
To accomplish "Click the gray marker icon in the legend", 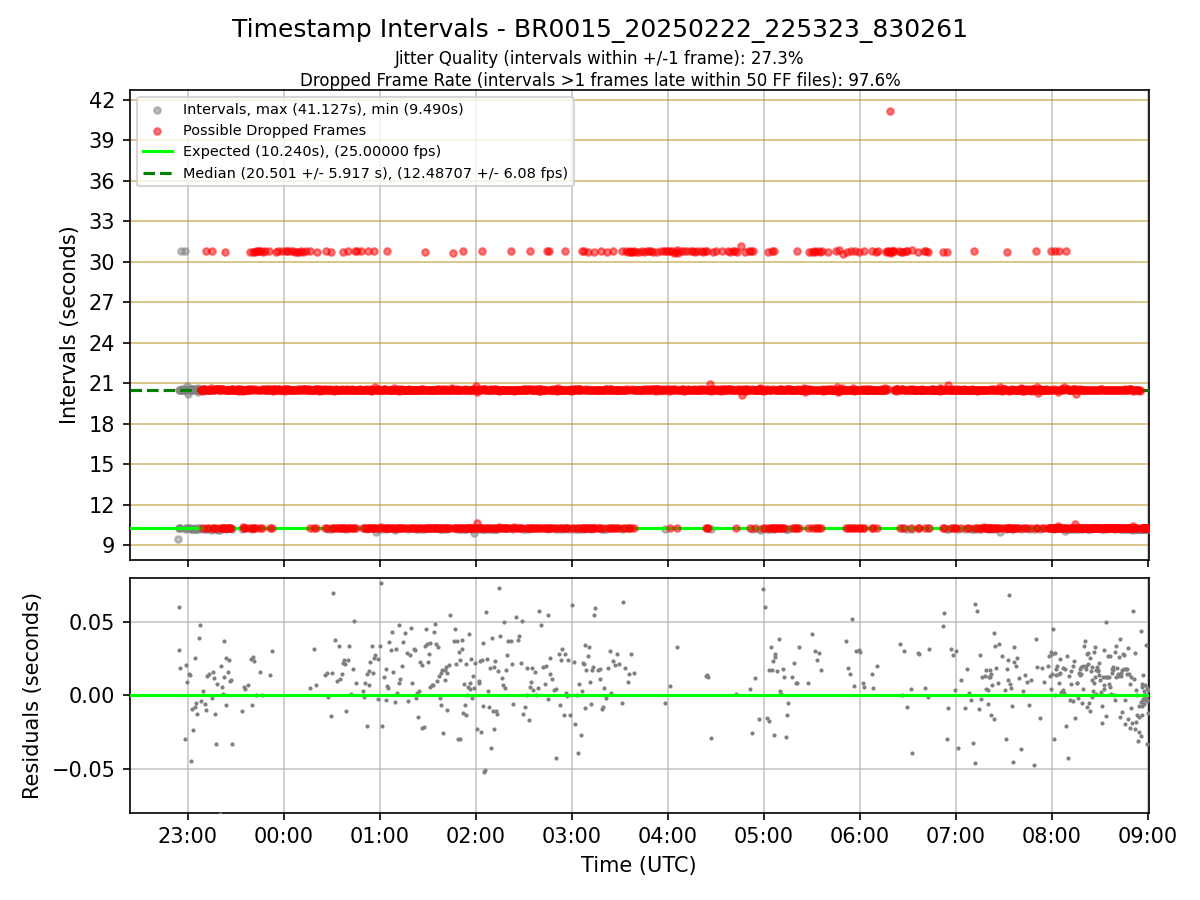I will pos(157,109).
